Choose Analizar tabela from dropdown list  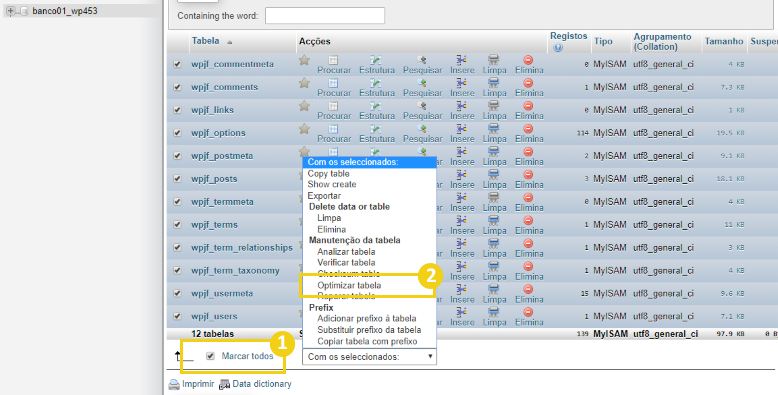pos(346,252)
